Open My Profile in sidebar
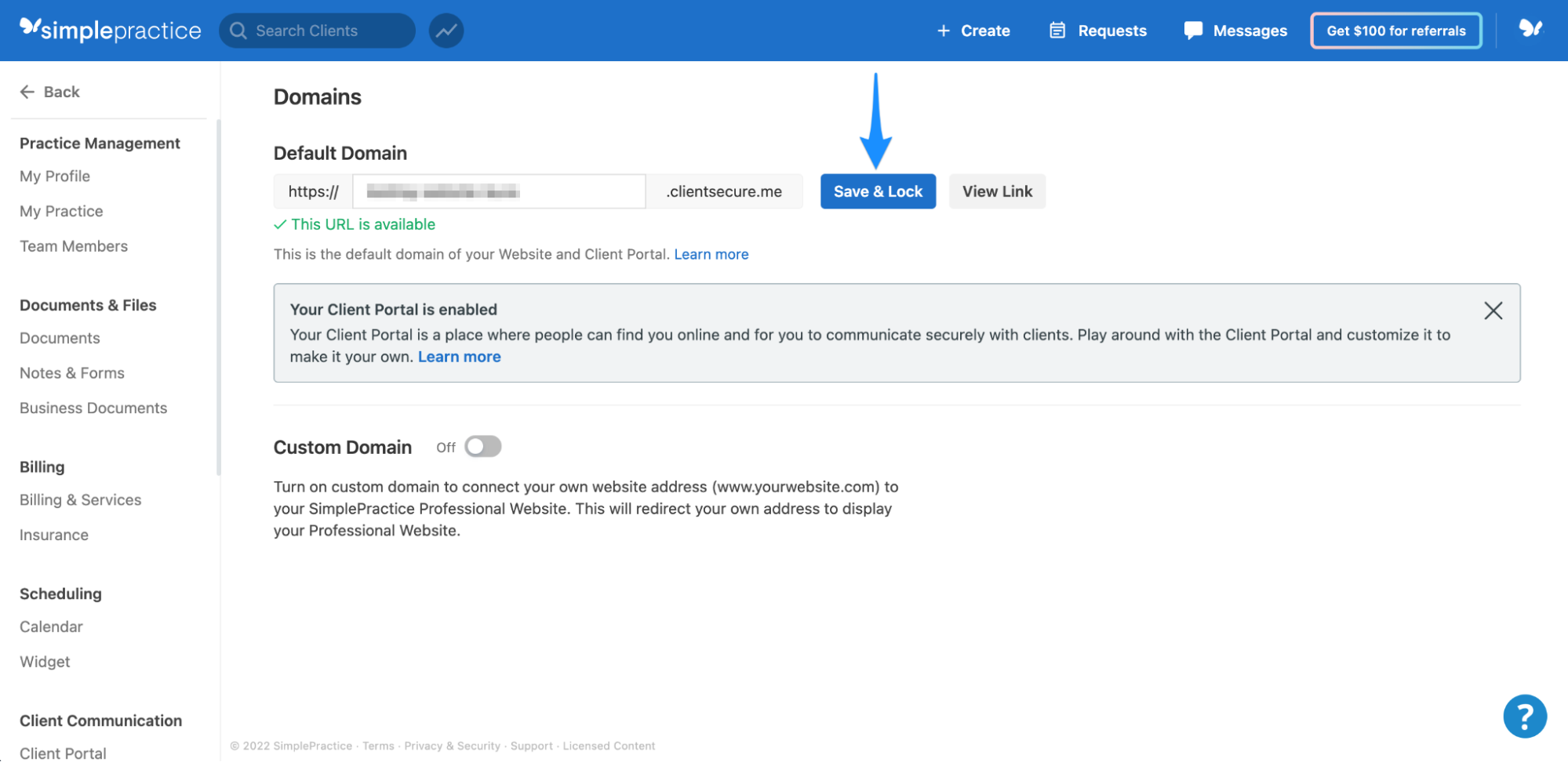This screenshot has height=762, width=1568. (55, 176)
